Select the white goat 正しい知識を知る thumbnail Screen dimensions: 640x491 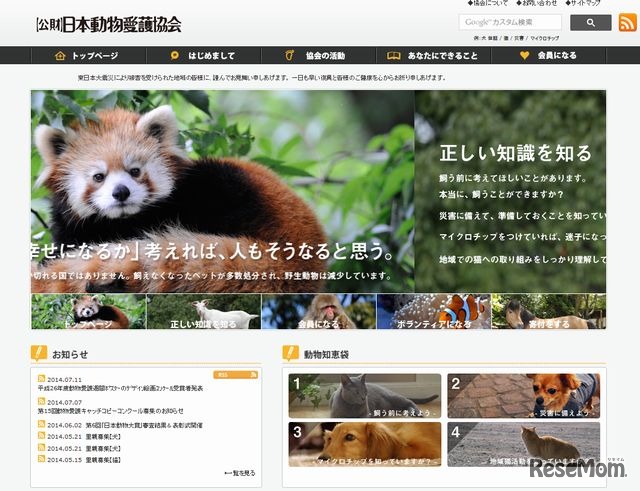point(204,311)
